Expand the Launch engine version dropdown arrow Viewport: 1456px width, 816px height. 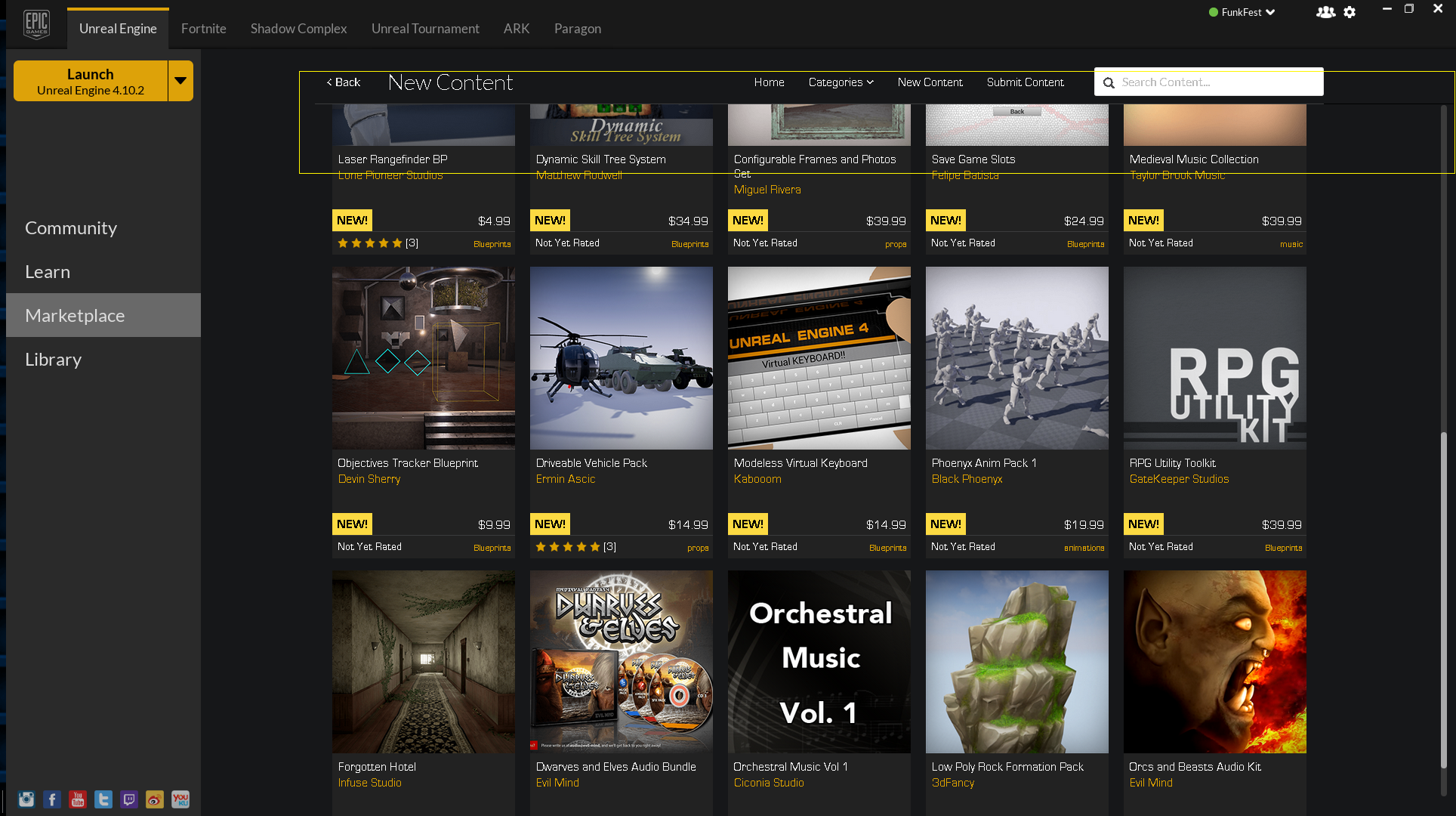pyautogui.click(x=180, y=81)
